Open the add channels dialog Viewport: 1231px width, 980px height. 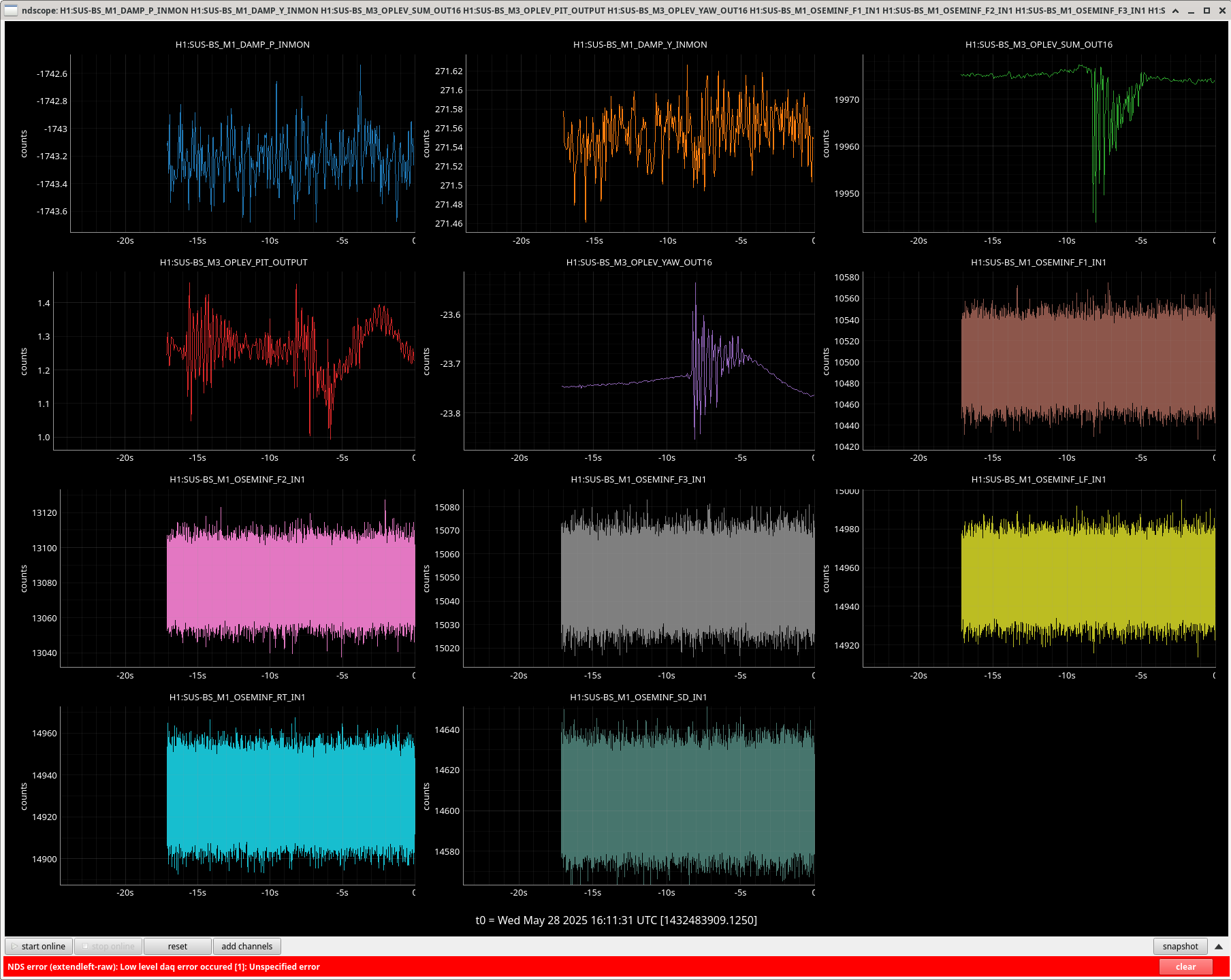[x=246, y=946]
